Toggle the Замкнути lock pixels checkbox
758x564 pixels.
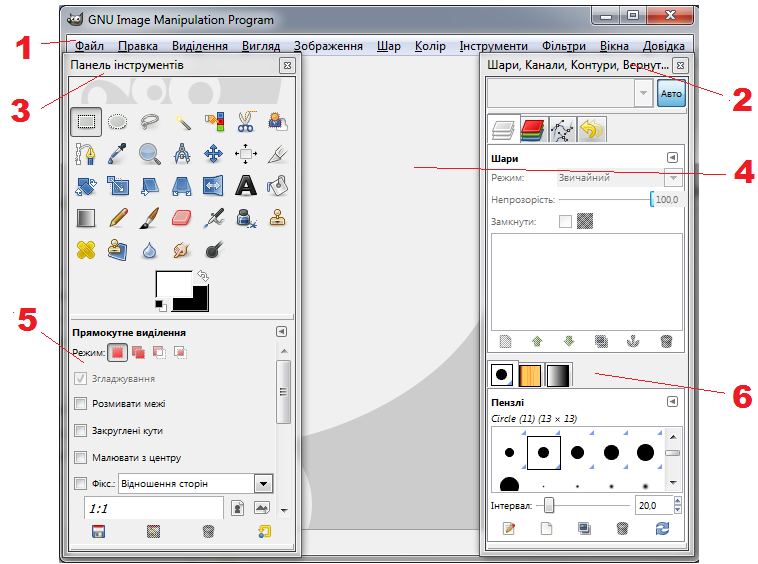point(565,222)
